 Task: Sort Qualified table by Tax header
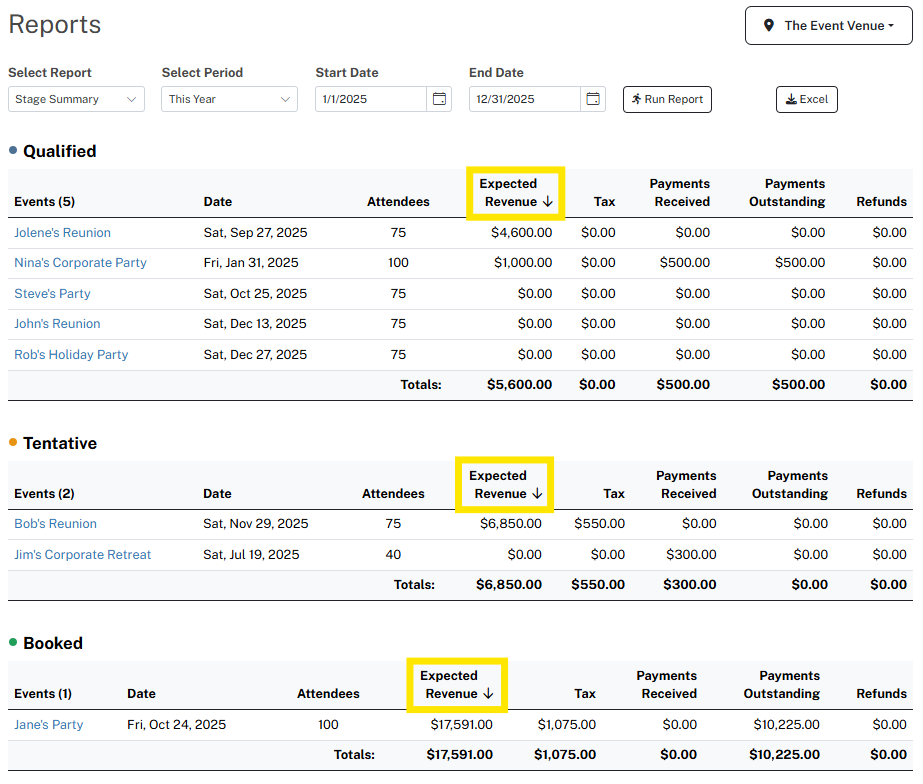[605, 202]
